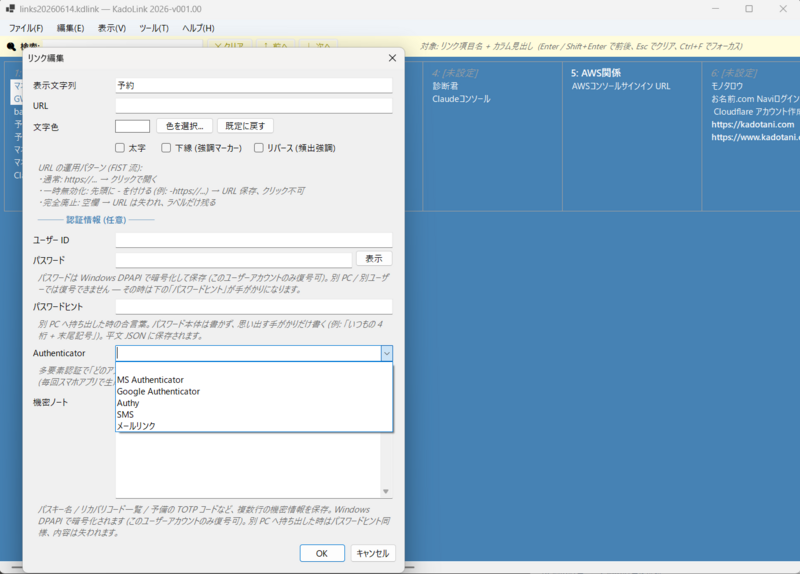
Task: Click the 5: AWS関係 column header
Action: [x=595, y=73]
